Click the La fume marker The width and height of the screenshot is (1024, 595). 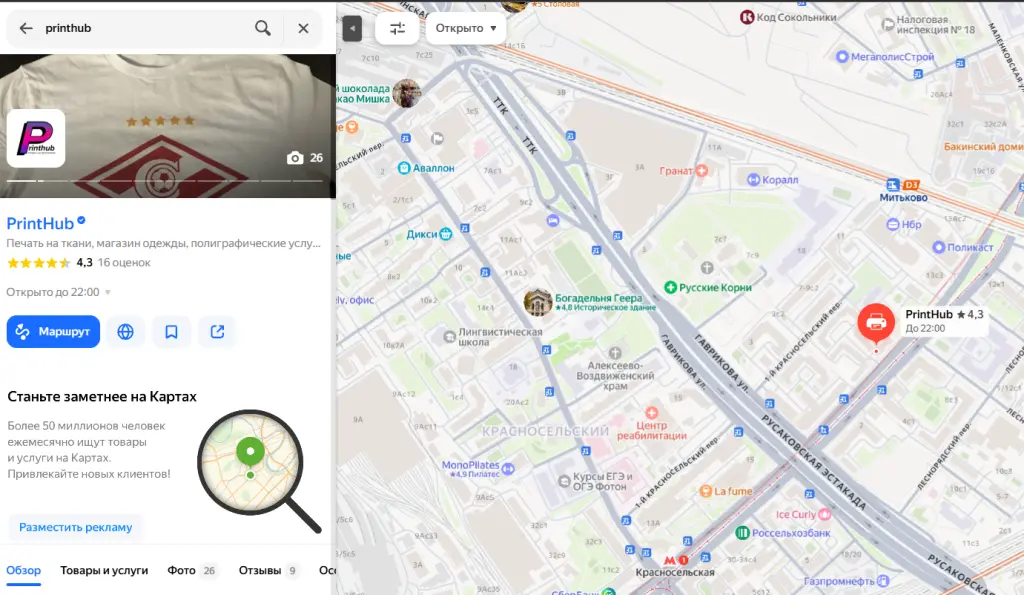click(705, 491)
